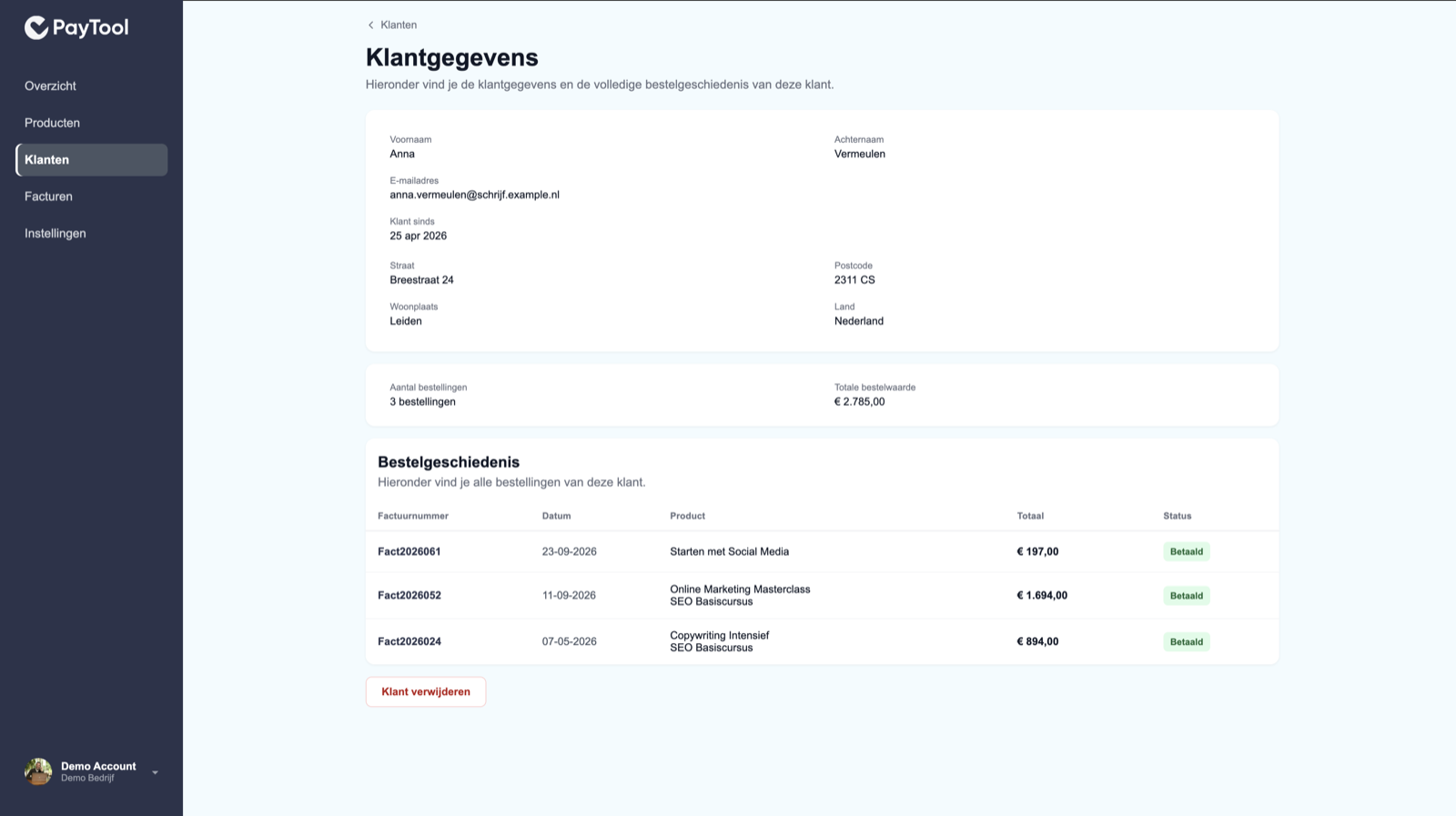
Task: Click the Klant sinds date 25 apr 2026
Action: coord(419,236)
